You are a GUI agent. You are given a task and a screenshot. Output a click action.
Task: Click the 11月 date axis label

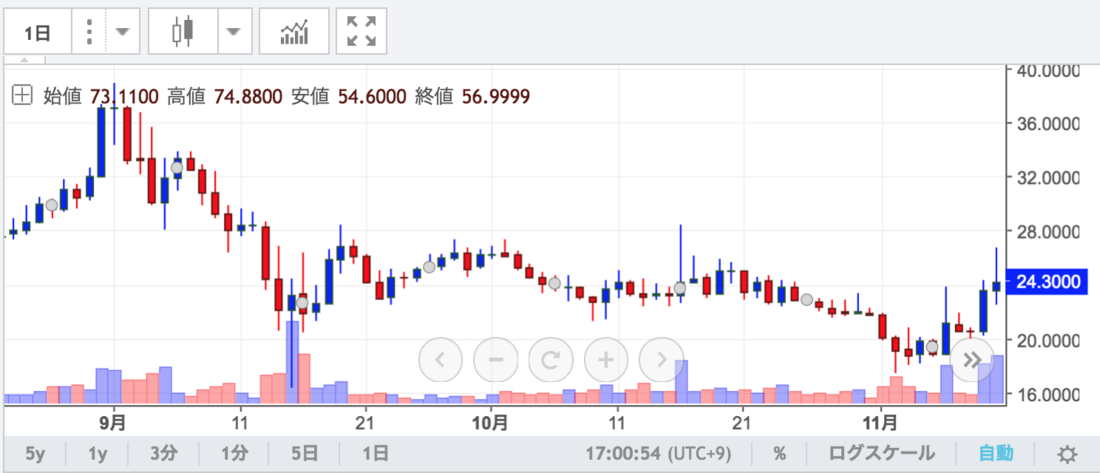[x=880, y=422]
